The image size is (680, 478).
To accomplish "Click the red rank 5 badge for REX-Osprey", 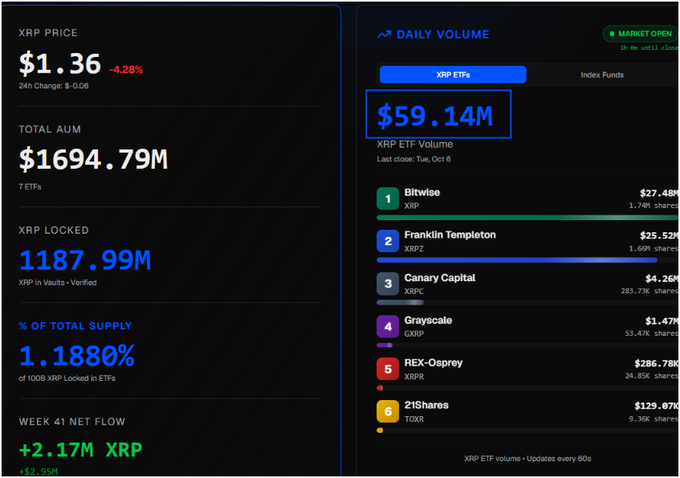I will tap(388, 369).
